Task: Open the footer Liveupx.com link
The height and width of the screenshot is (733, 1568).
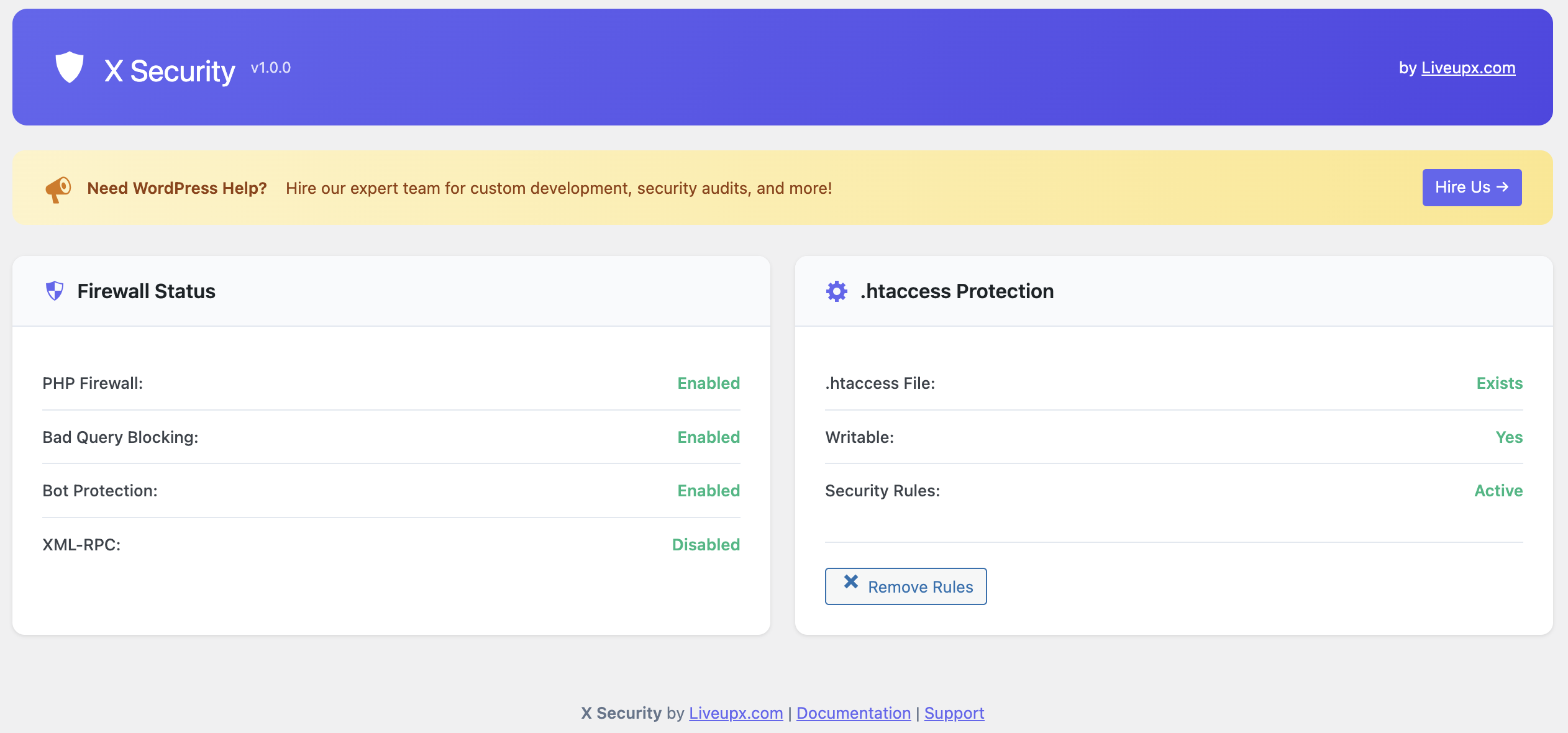Action: [x=736, y=713]
